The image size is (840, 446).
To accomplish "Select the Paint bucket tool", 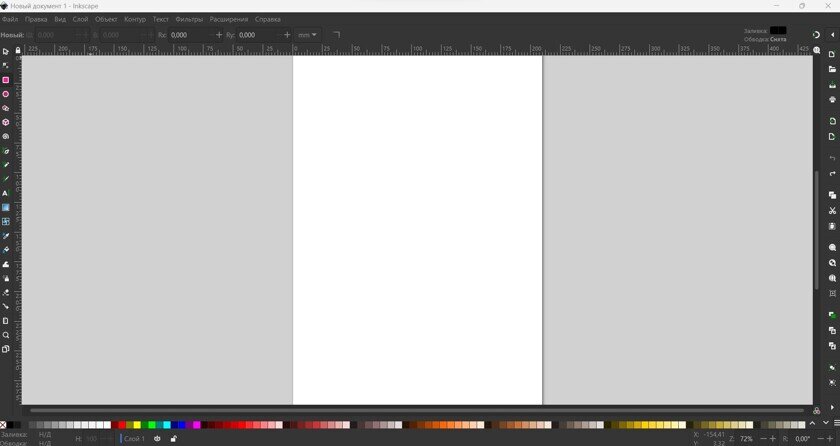I will click(5, 250).
